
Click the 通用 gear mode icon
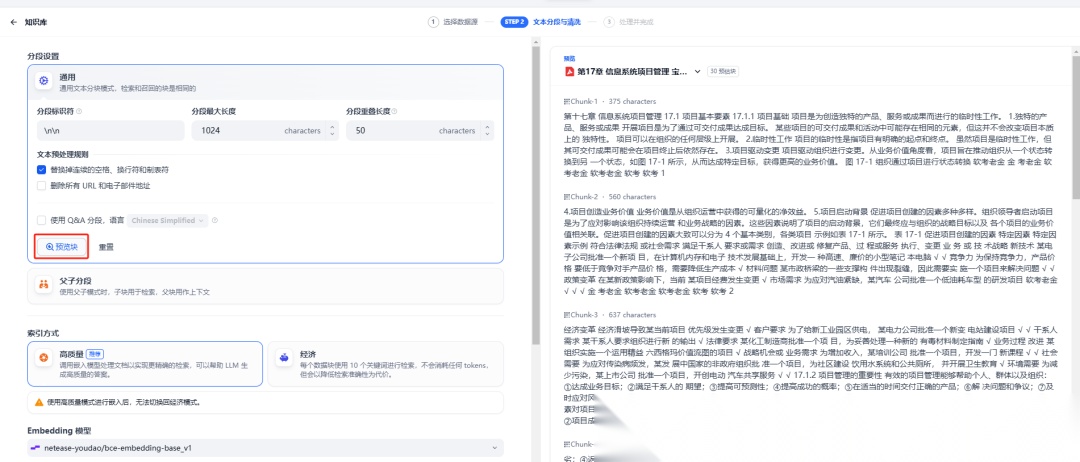tap(43, 81)
